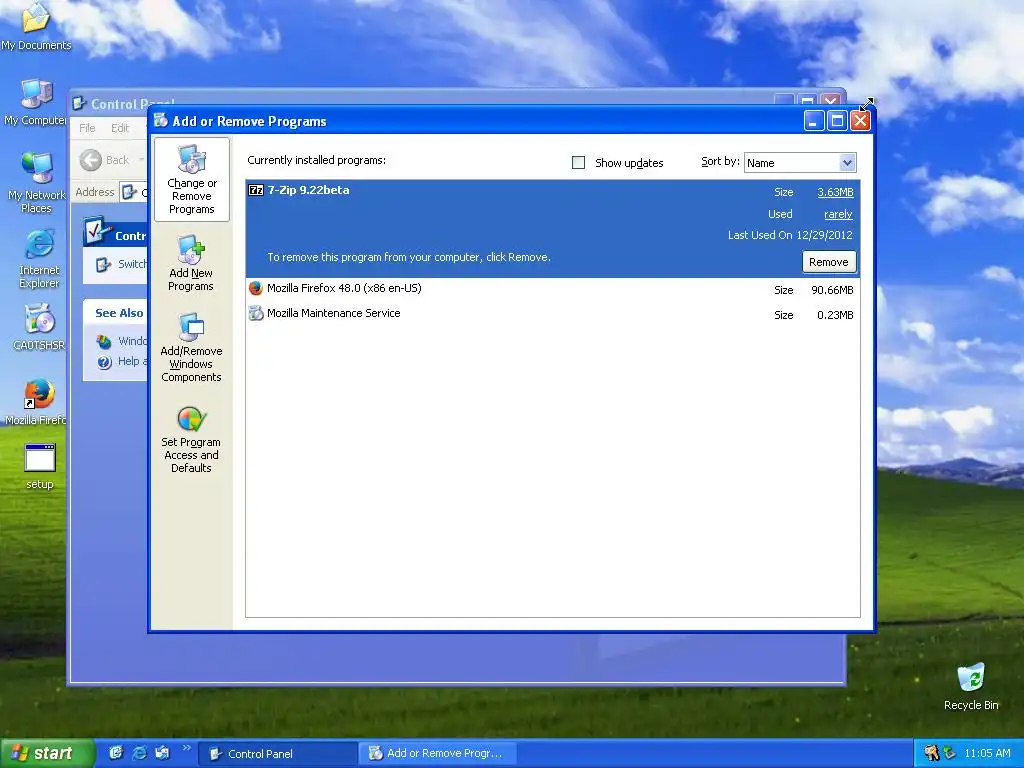Screen dimensions: 1024x768
Task: Open My Computer desktop icon
Action: pyautogui.click(x=36, y=103)
